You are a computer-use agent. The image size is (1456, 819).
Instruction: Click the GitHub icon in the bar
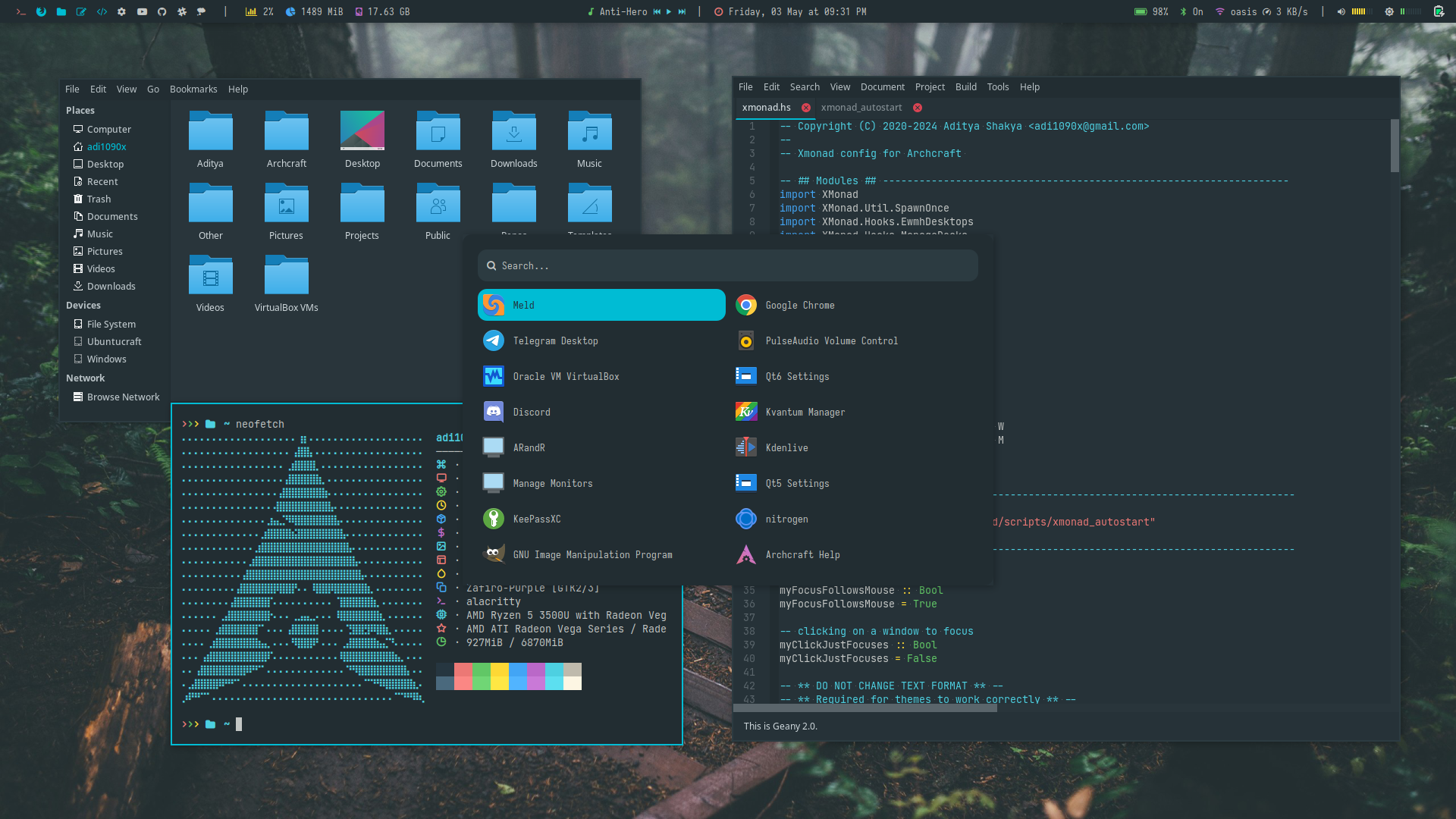[162, 11]
